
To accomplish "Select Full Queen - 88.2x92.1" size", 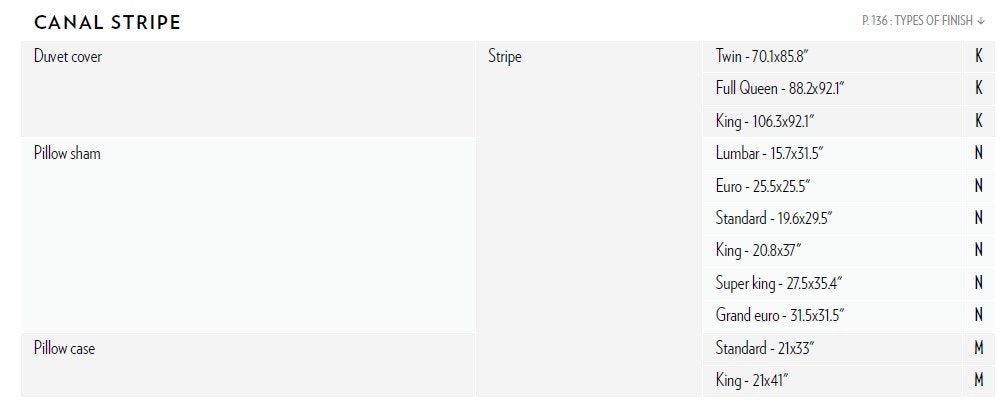I will [780, 89].
